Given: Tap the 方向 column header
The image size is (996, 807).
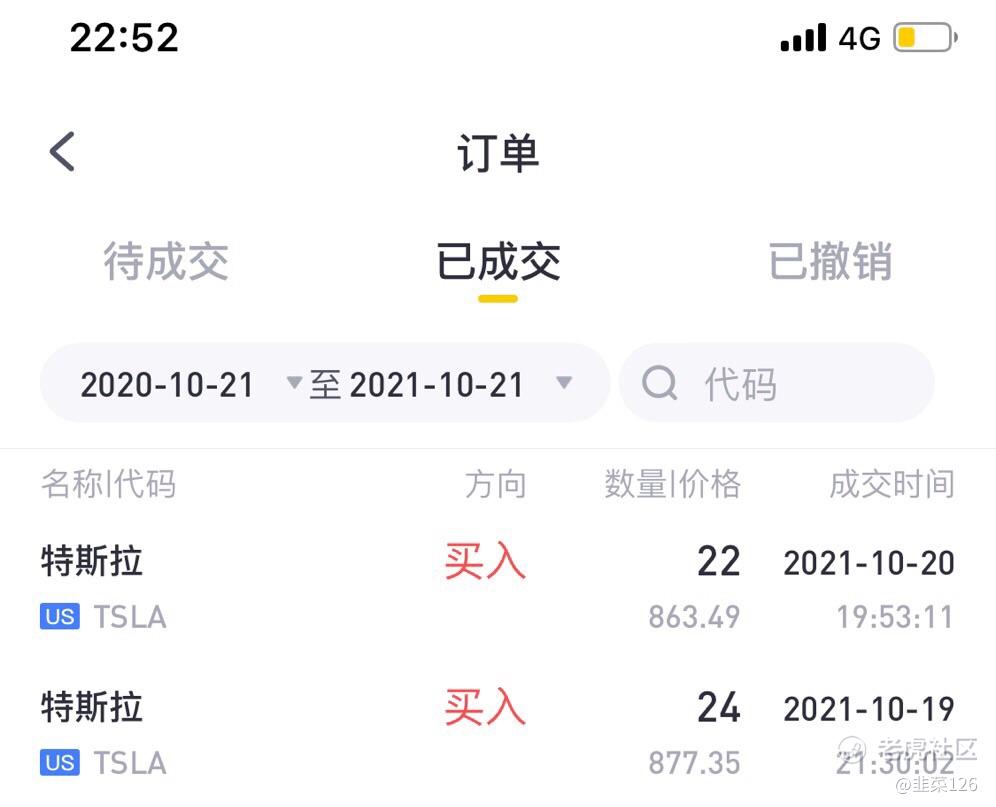Looking at the screenshot, I should 495,484.
